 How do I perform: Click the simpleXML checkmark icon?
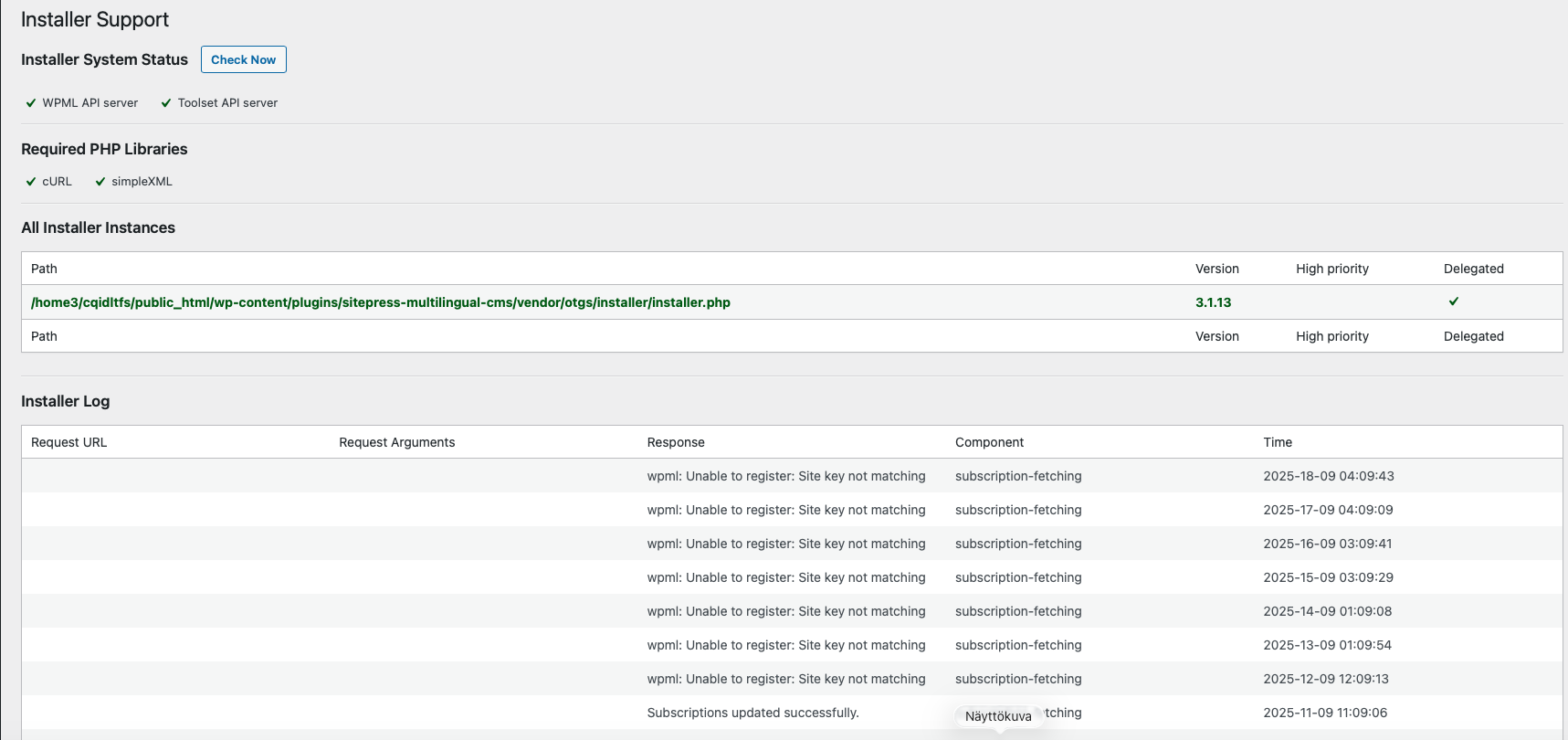pos(100,182)
